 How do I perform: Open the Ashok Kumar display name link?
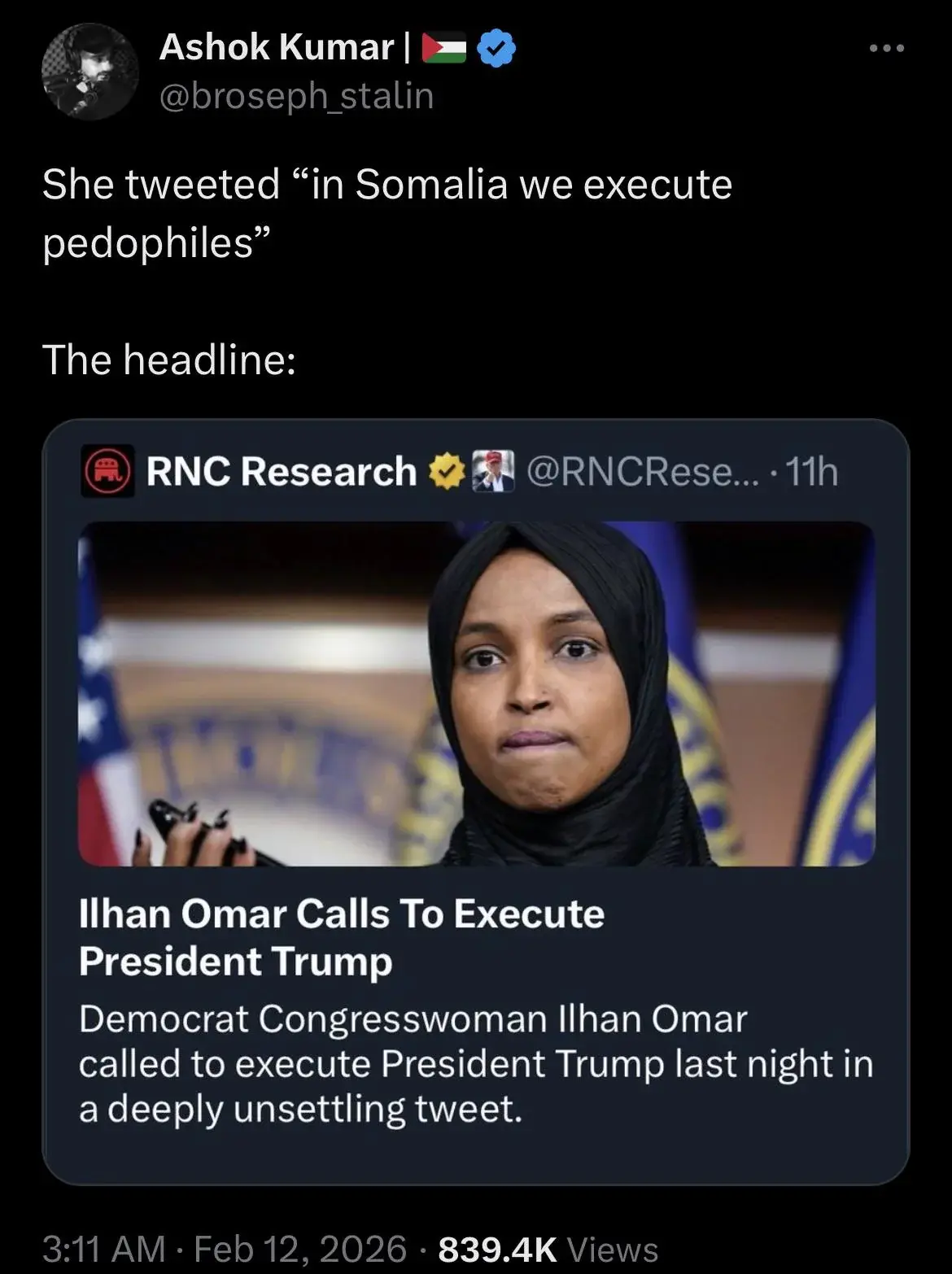[277, 47]
